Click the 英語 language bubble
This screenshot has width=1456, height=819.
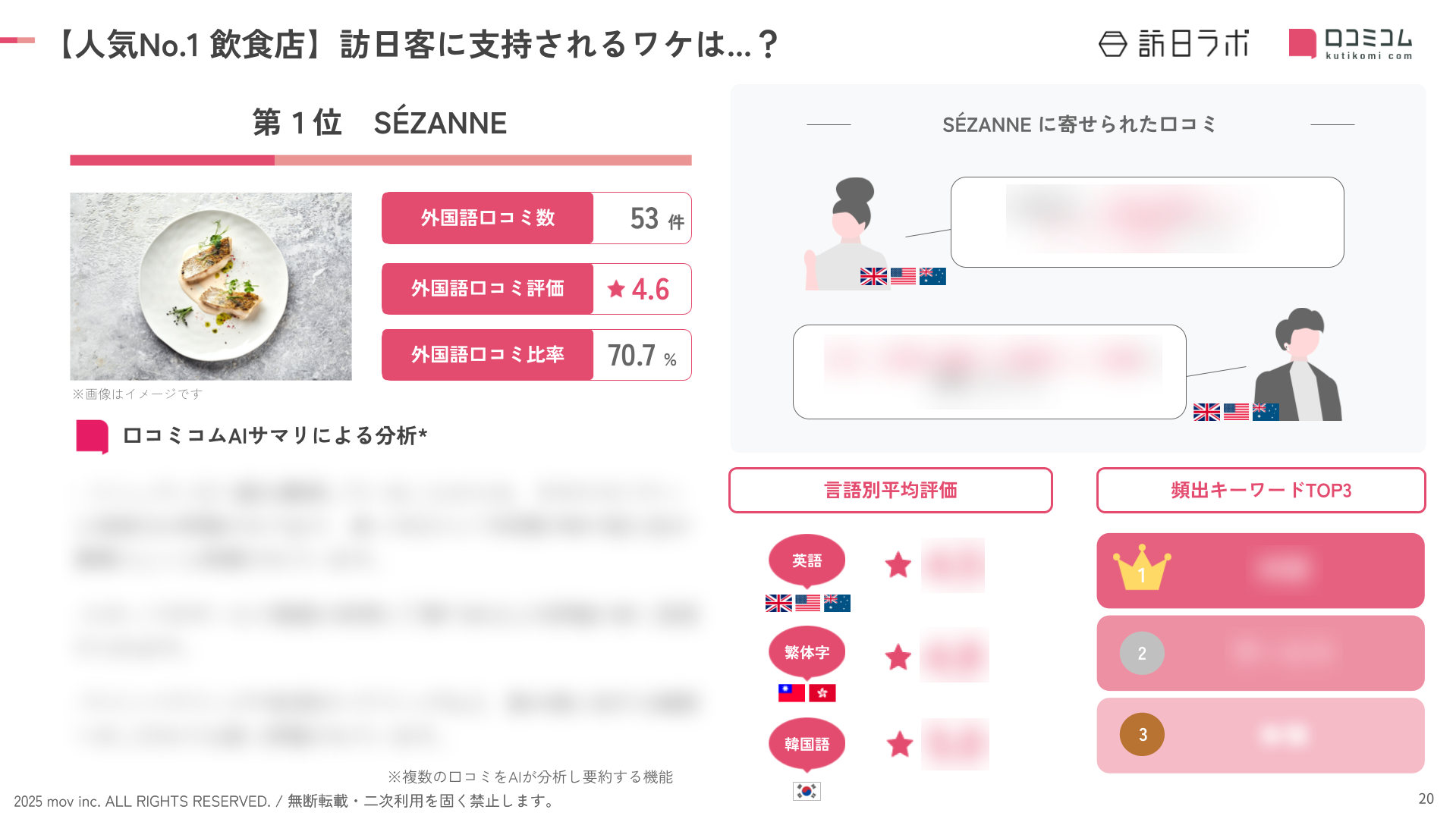807,561
